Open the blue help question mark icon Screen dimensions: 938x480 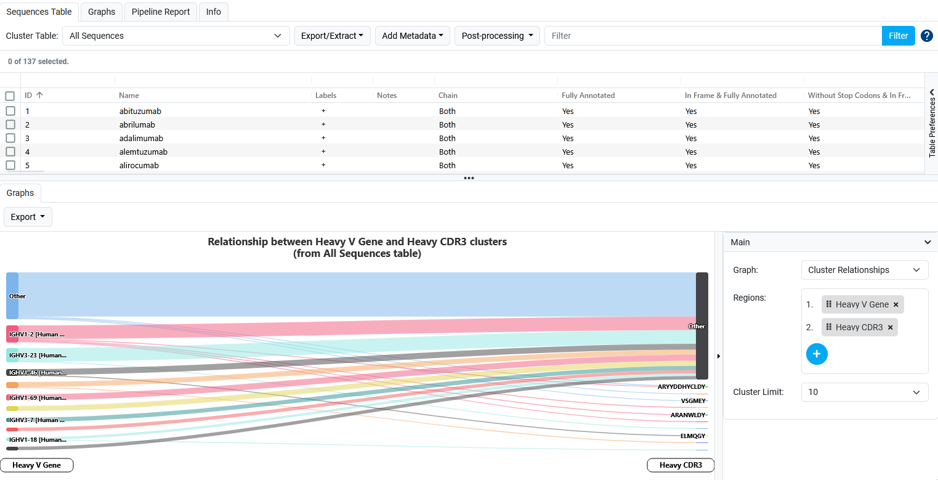[x=927, y=36]
